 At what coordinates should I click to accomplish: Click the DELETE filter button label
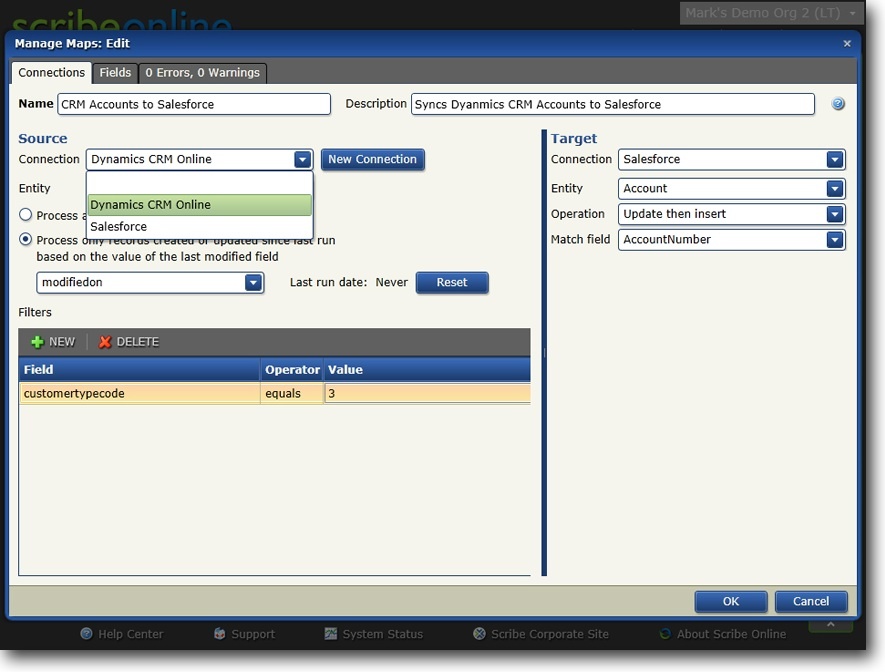(138, 342)
